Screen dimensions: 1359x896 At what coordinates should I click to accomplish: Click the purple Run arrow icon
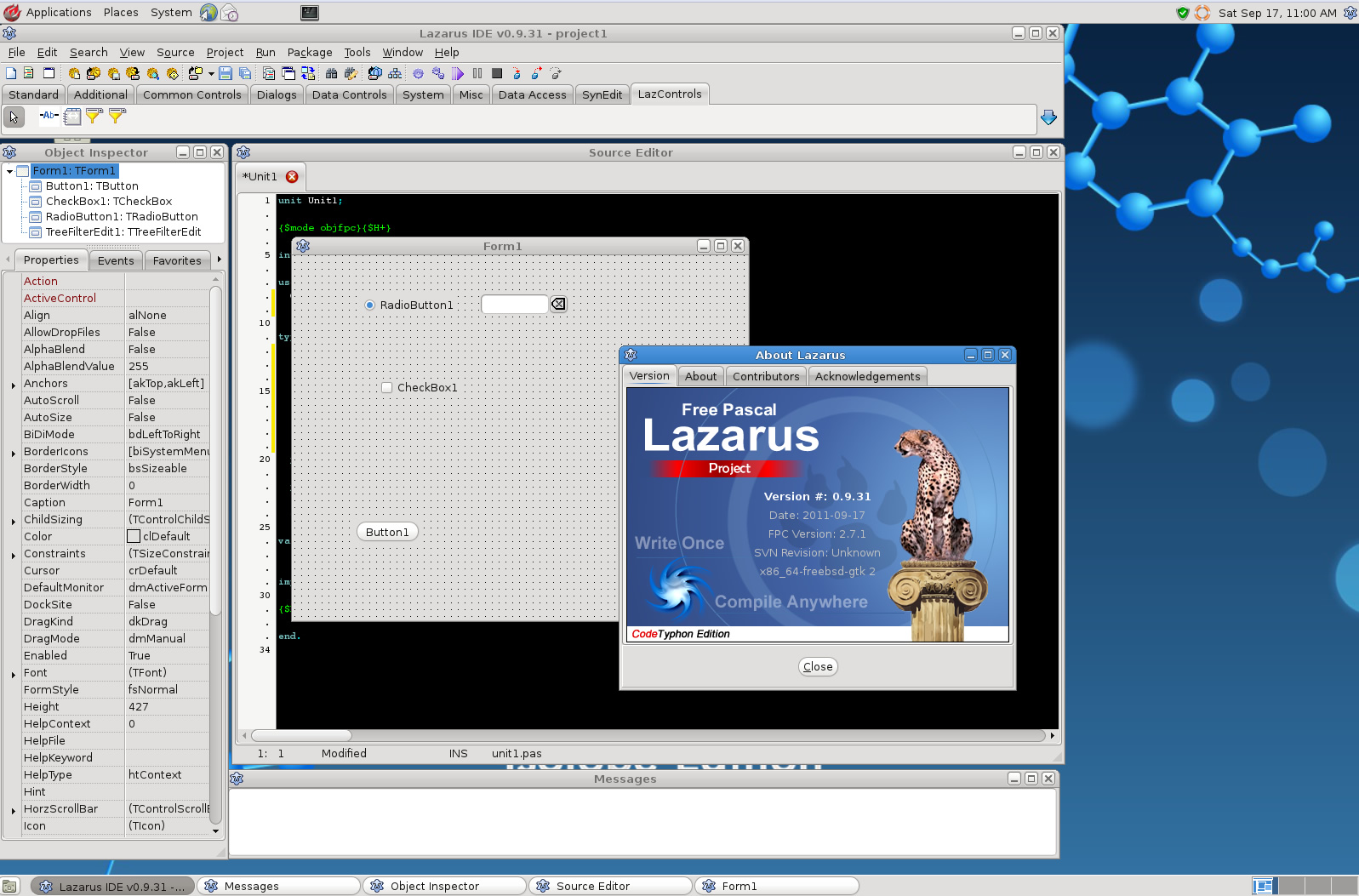pos(458,73)
